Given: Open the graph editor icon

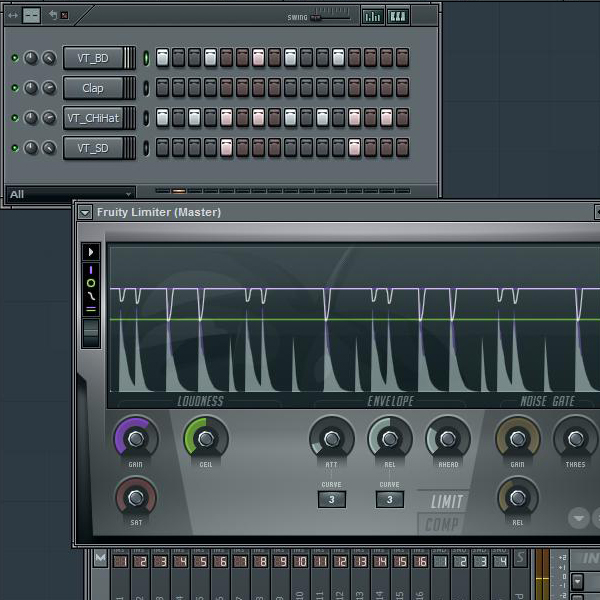Looking at the screenshot, I should (372, 16).
